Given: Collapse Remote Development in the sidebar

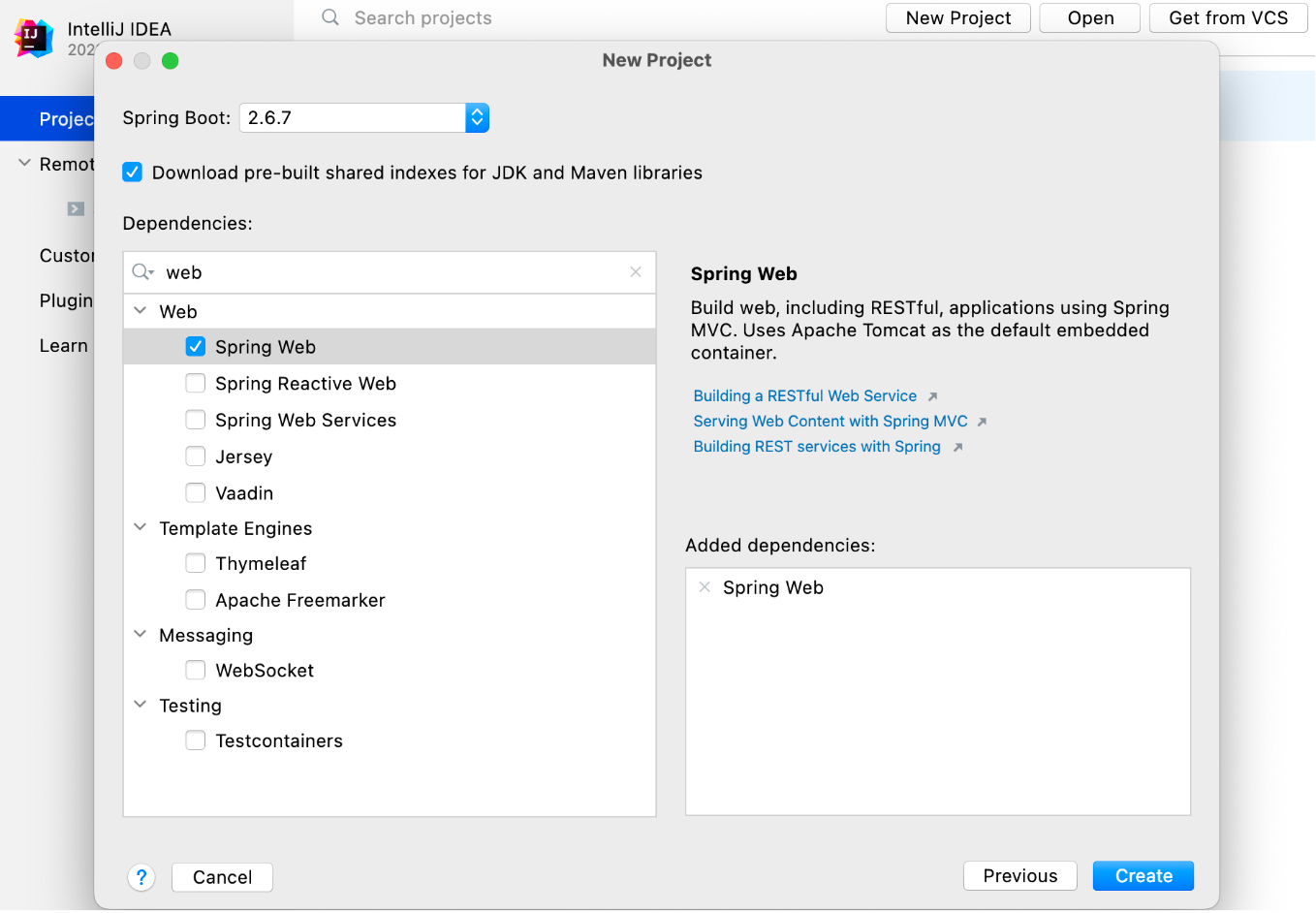Looking at the screenshot, I should (x=24, y=164).
